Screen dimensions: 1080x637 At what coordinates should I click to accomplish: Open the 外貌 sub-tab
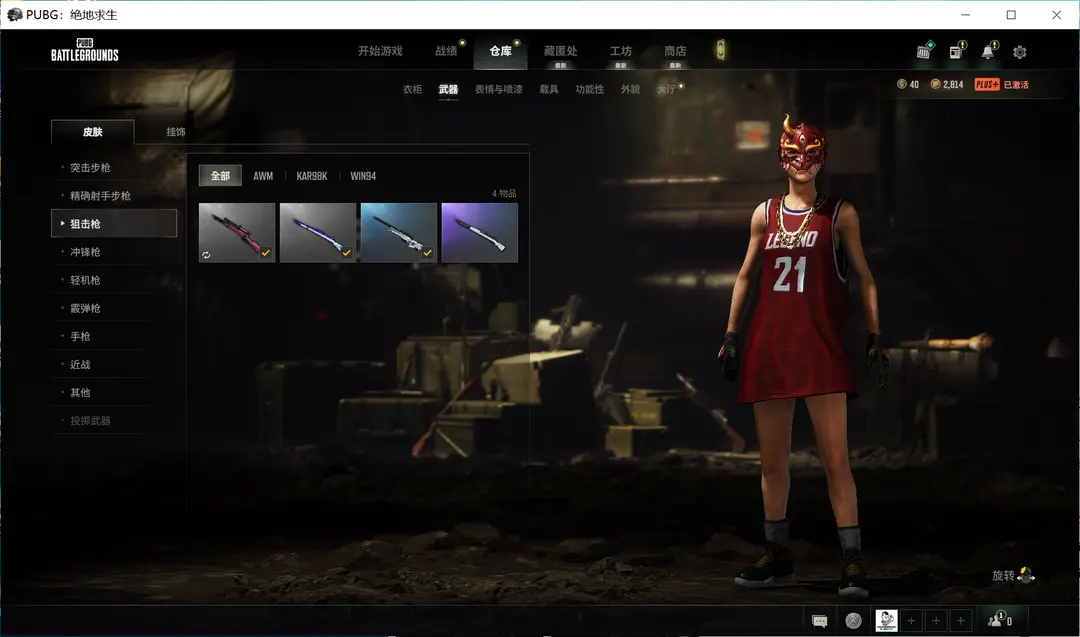pos(630,89)
